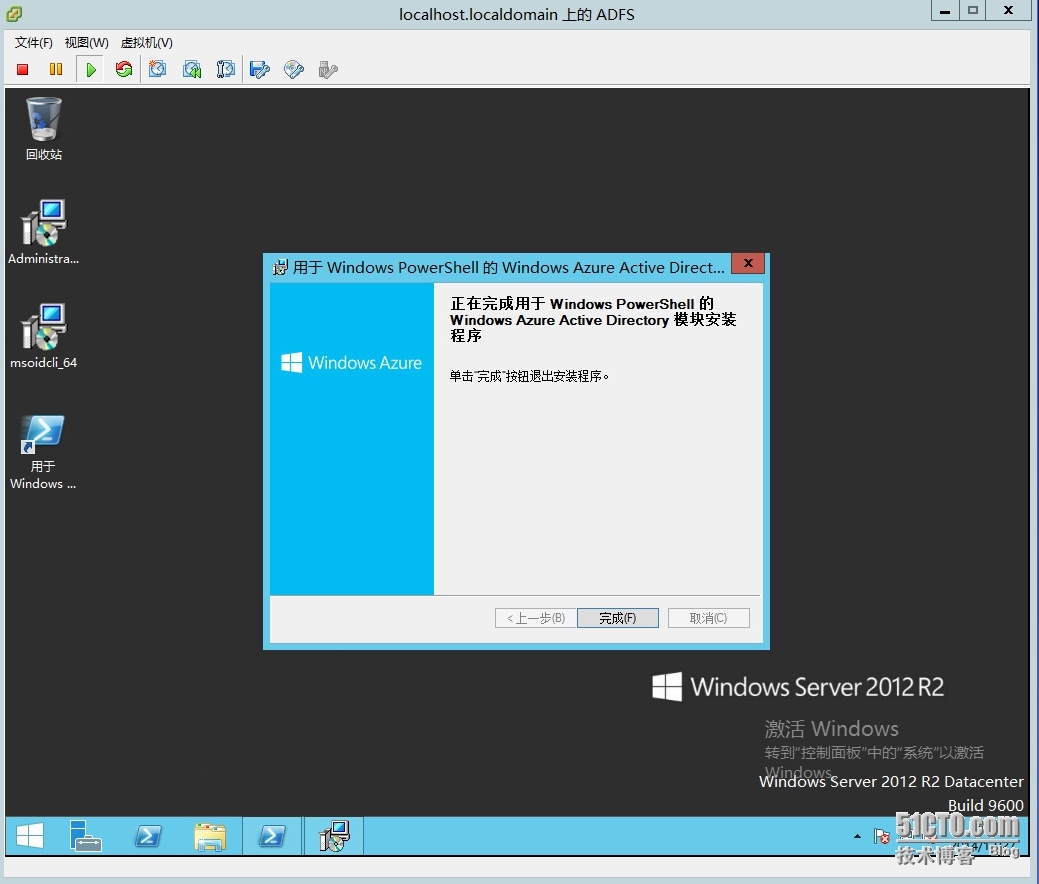Click the floppy disk connect icon

260,69
